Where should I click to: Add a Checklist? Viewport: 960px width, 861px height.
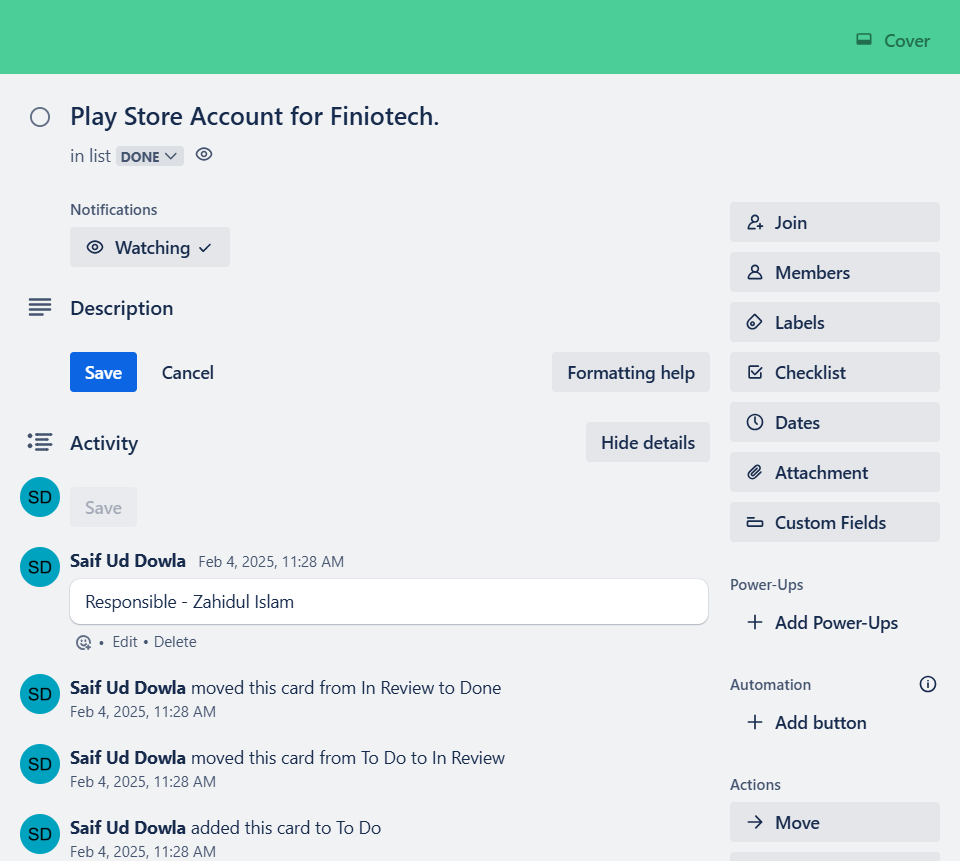(834, 372)
